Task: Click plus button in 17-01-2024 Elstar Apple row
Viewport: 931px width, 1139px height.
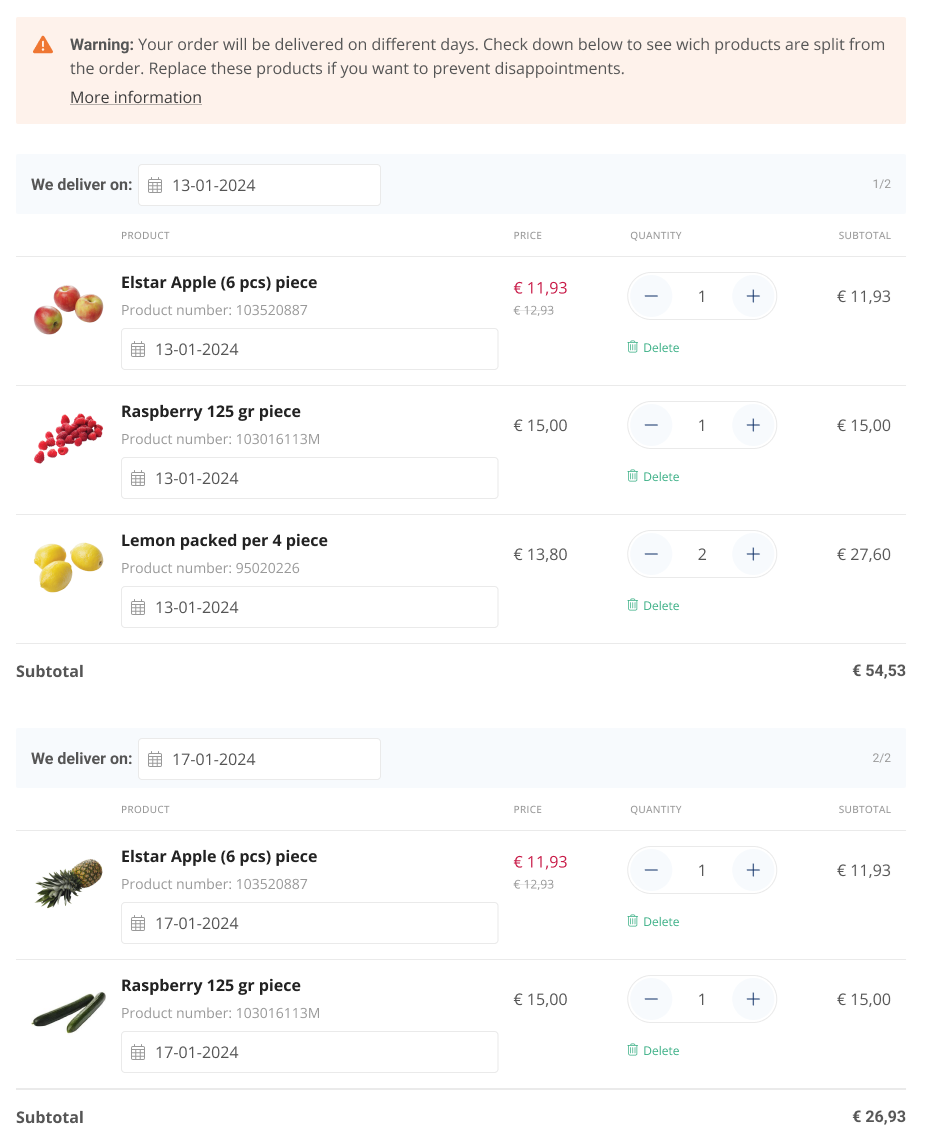Action: [x=753, y=870]
